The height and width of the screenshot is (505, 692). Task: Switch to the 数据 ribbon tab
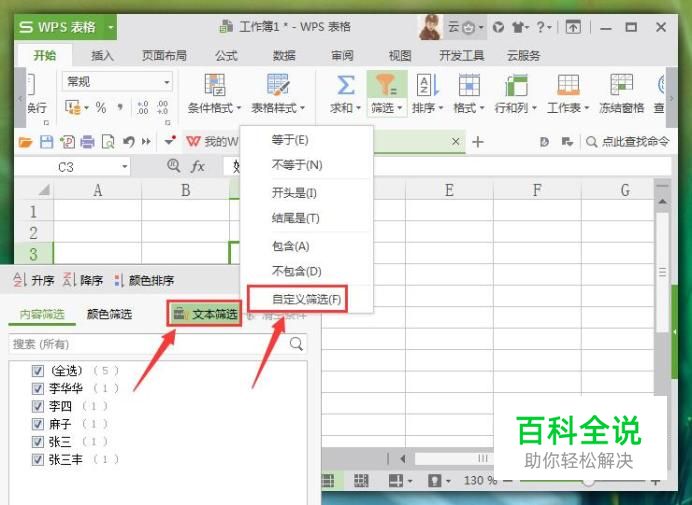(284, 56)
